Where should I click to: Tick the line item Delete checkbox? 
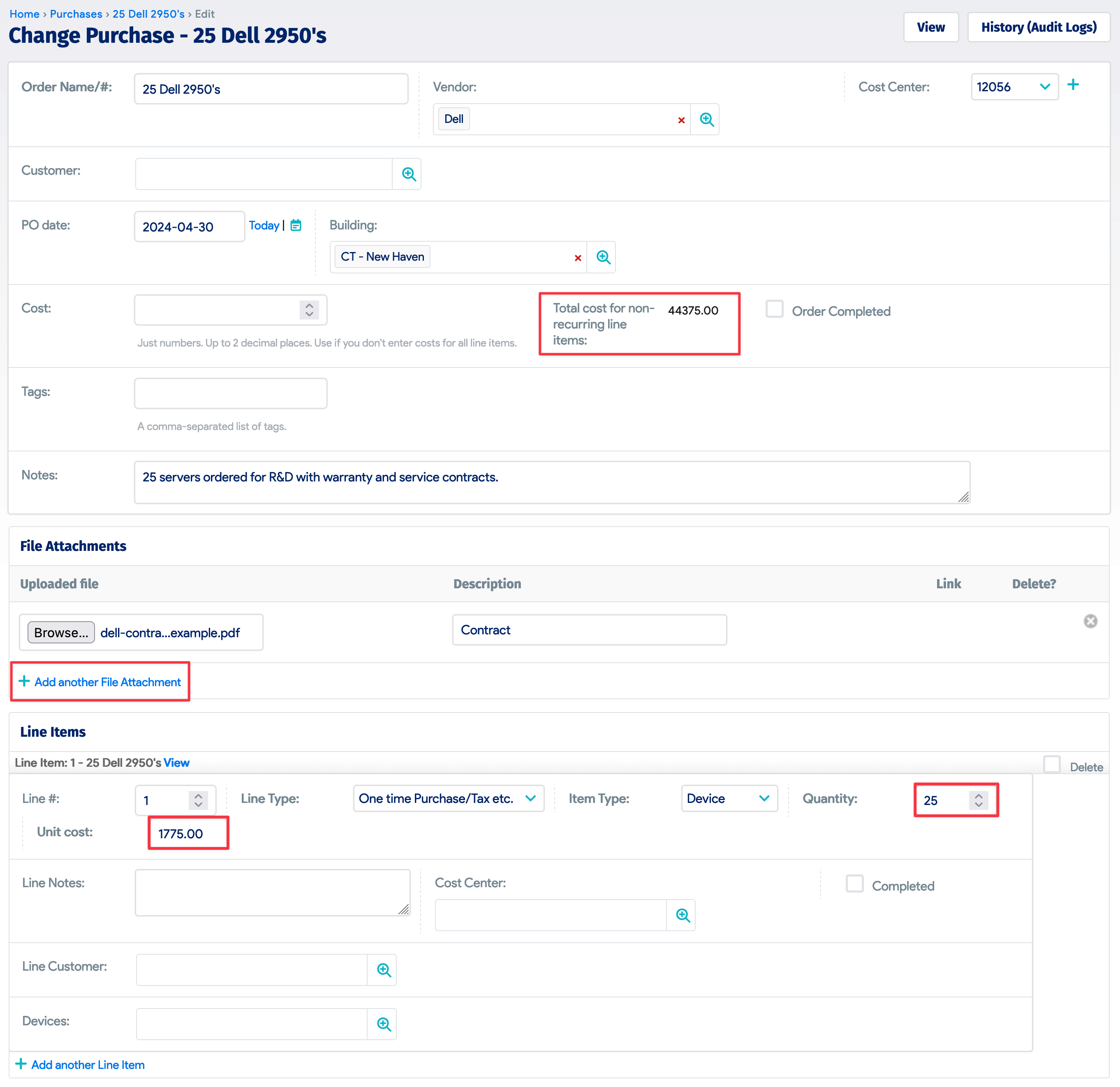click(1051, 765)
